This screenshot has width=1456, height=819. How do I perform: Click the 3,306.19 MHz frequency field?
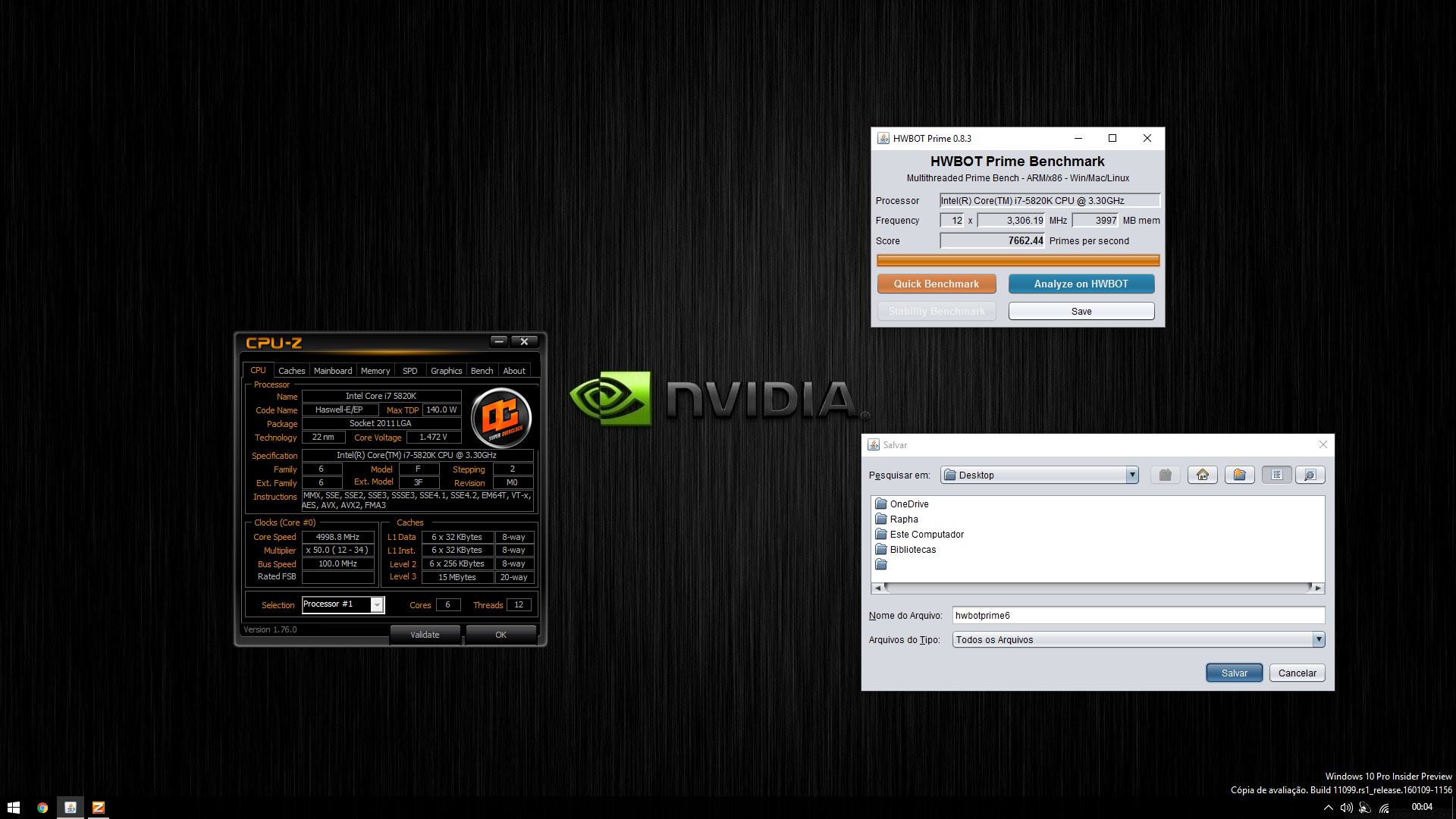click(x=1011, y=220)
